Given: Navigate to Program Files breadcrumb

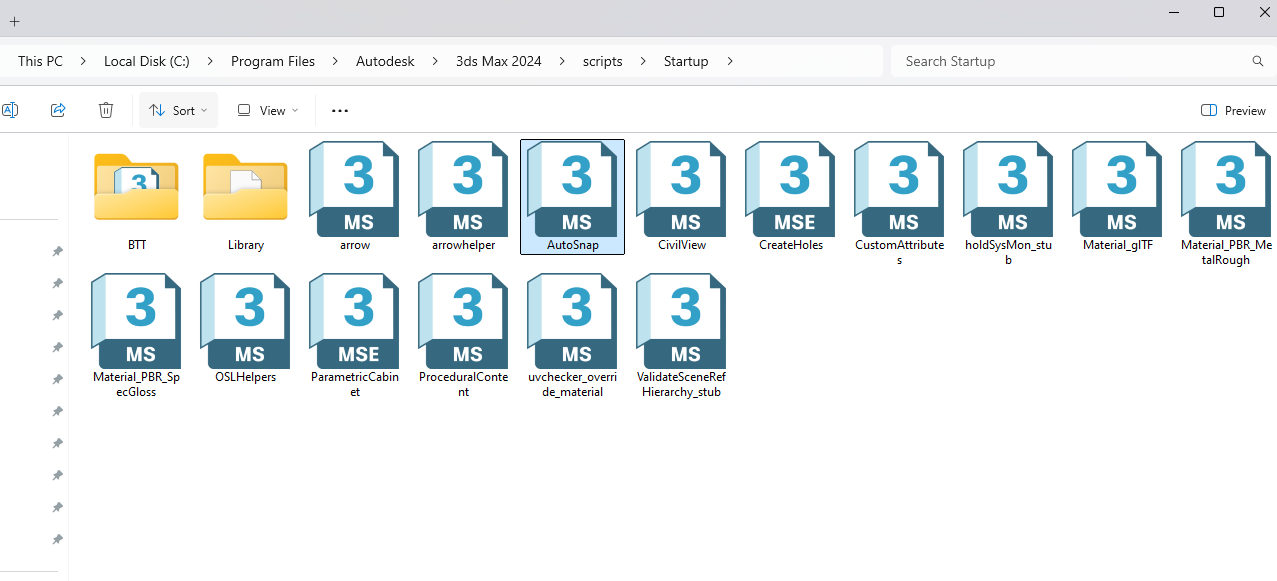Looking at the screenshot, I should click(x=273, y=61).
